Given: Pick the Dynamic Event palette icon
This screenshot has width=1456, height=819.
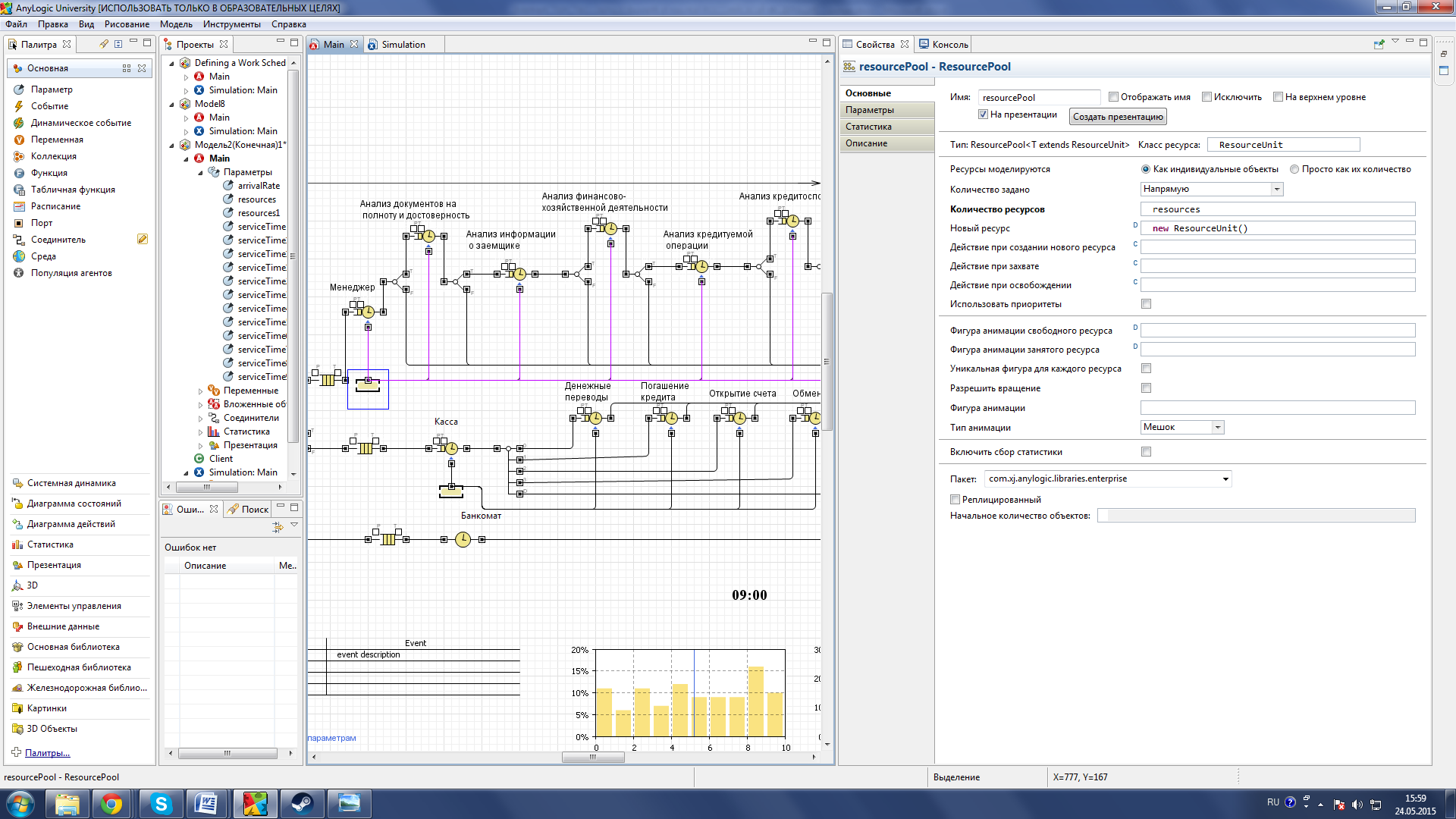Looking at the screenshot, I should click(19, 123).
